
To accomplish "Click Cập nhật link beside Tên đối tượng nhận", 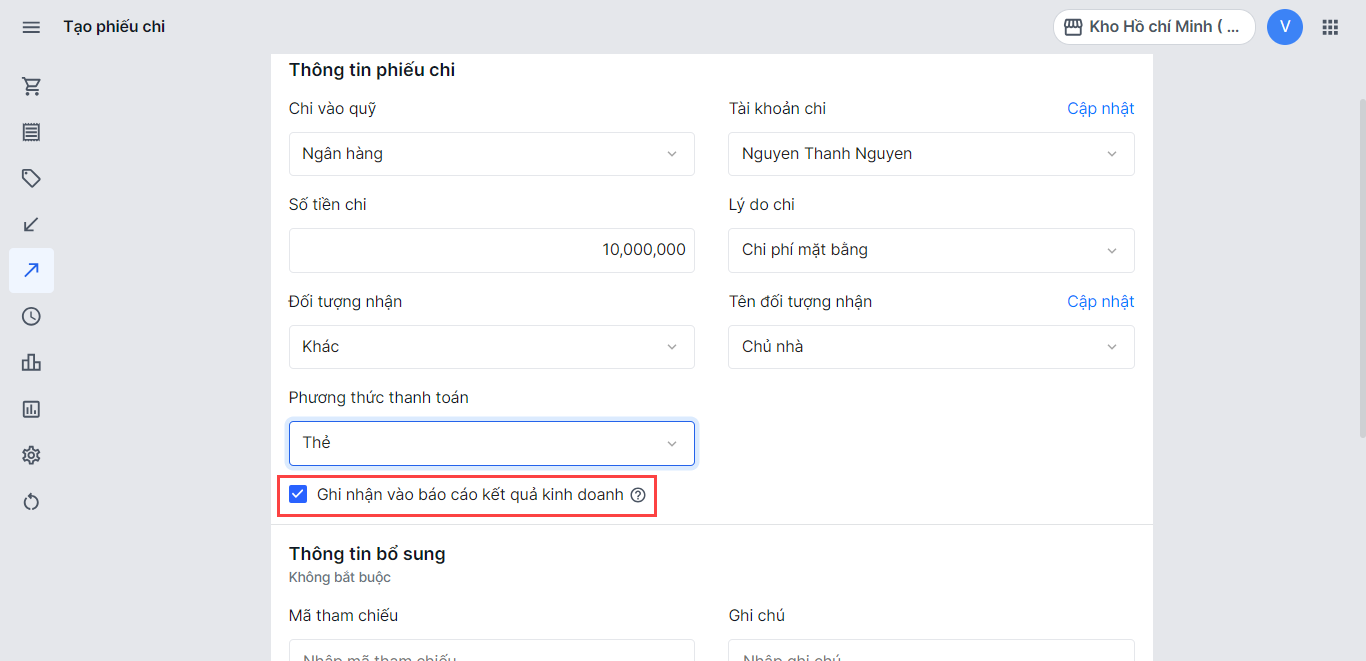I will pyautogui.click(x=1100, y=302).
